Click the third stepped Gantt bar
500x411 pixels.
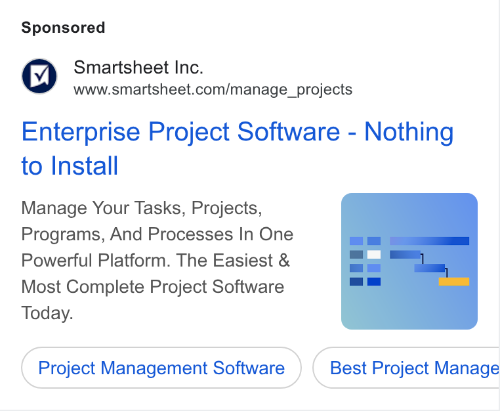[430, 268]
